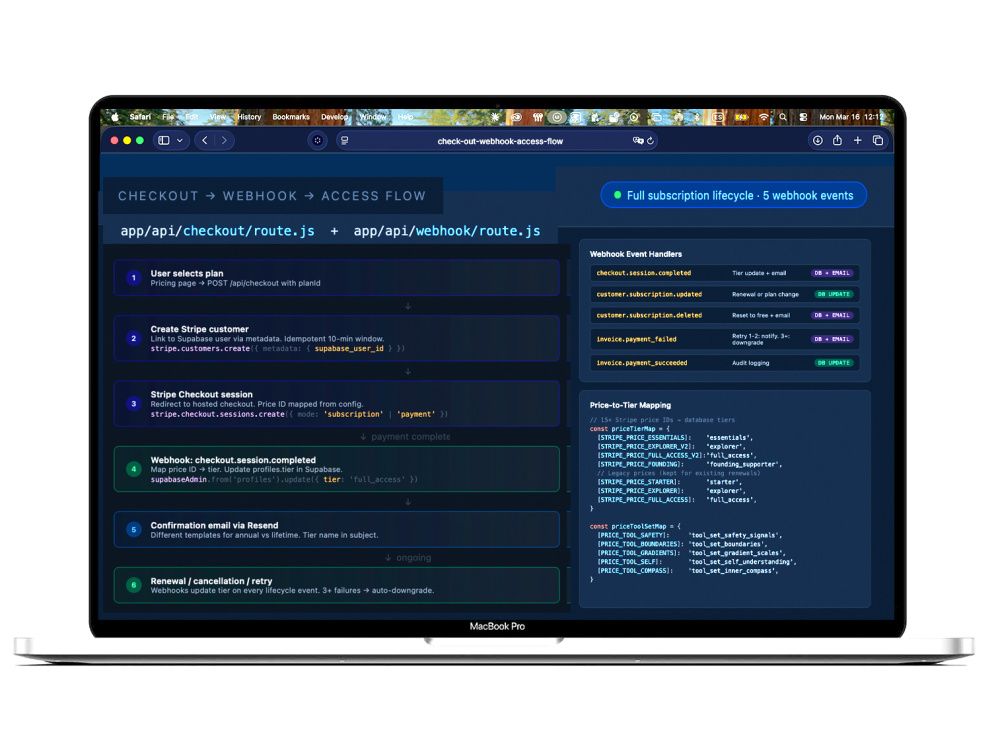This screenshot has height=750, width=1000.
Task: Expand the tab group dropdown arrow
Action: pos(180,140)
